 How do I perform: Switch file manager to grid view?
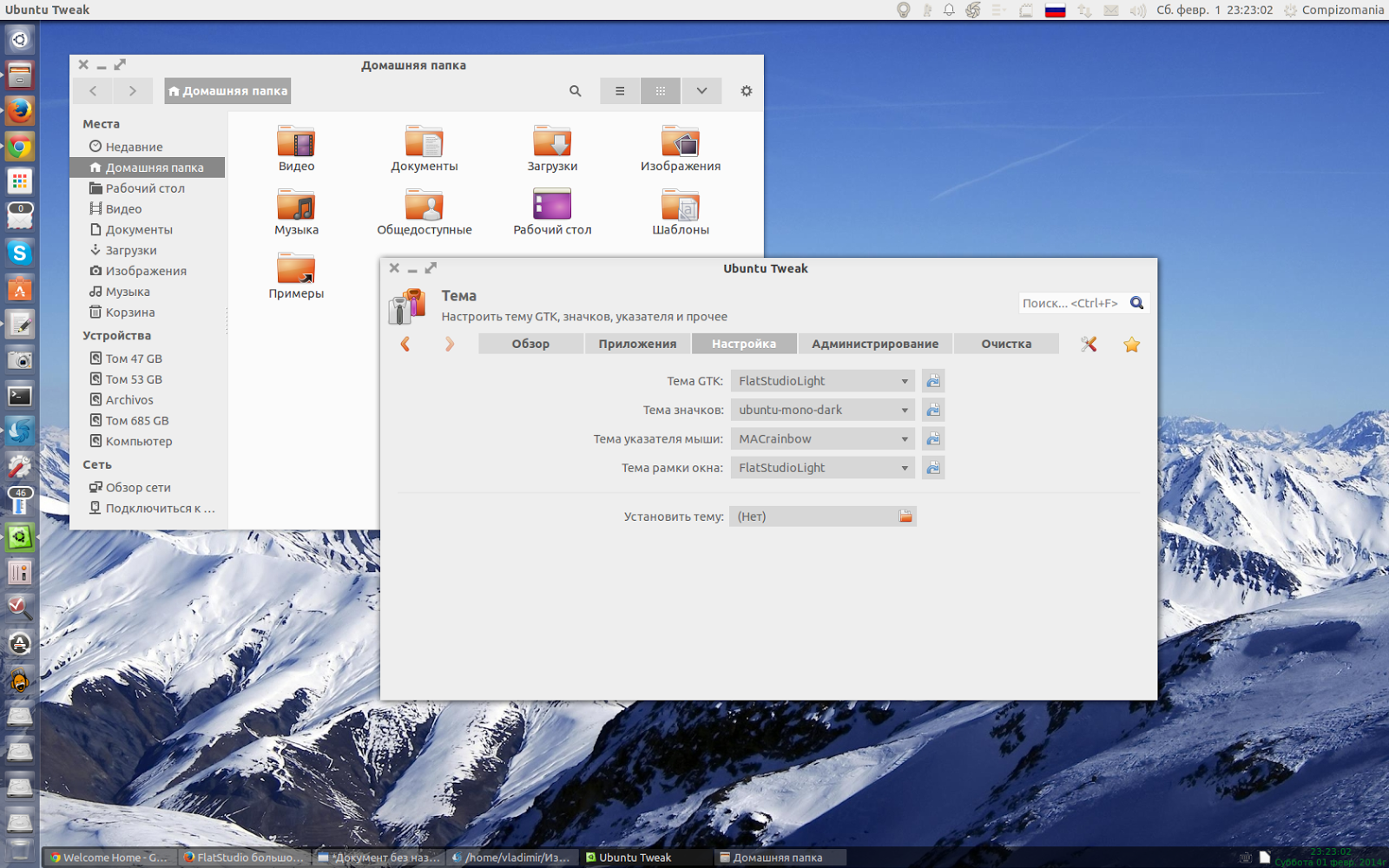coord(661,91)
